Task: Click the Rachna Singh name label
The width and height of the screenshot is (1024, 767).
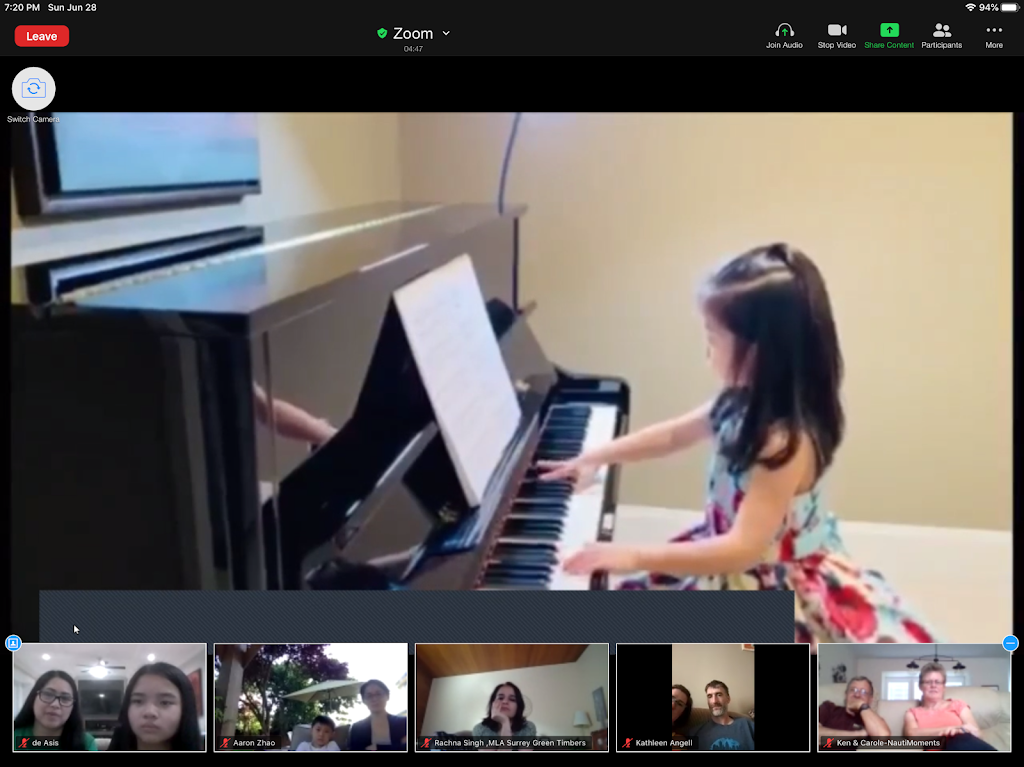Action: point(510,743)
